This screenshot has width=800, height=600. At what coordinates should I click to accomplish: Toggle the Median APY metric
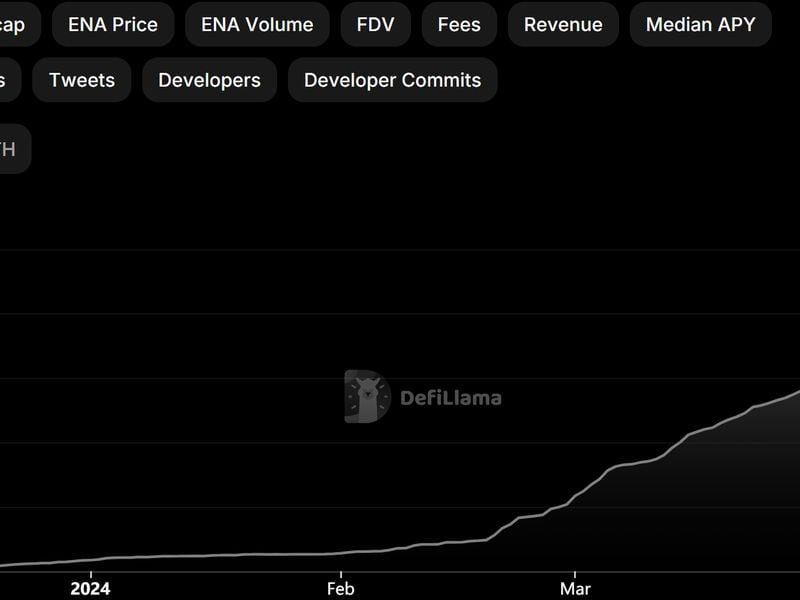[699, 24]
